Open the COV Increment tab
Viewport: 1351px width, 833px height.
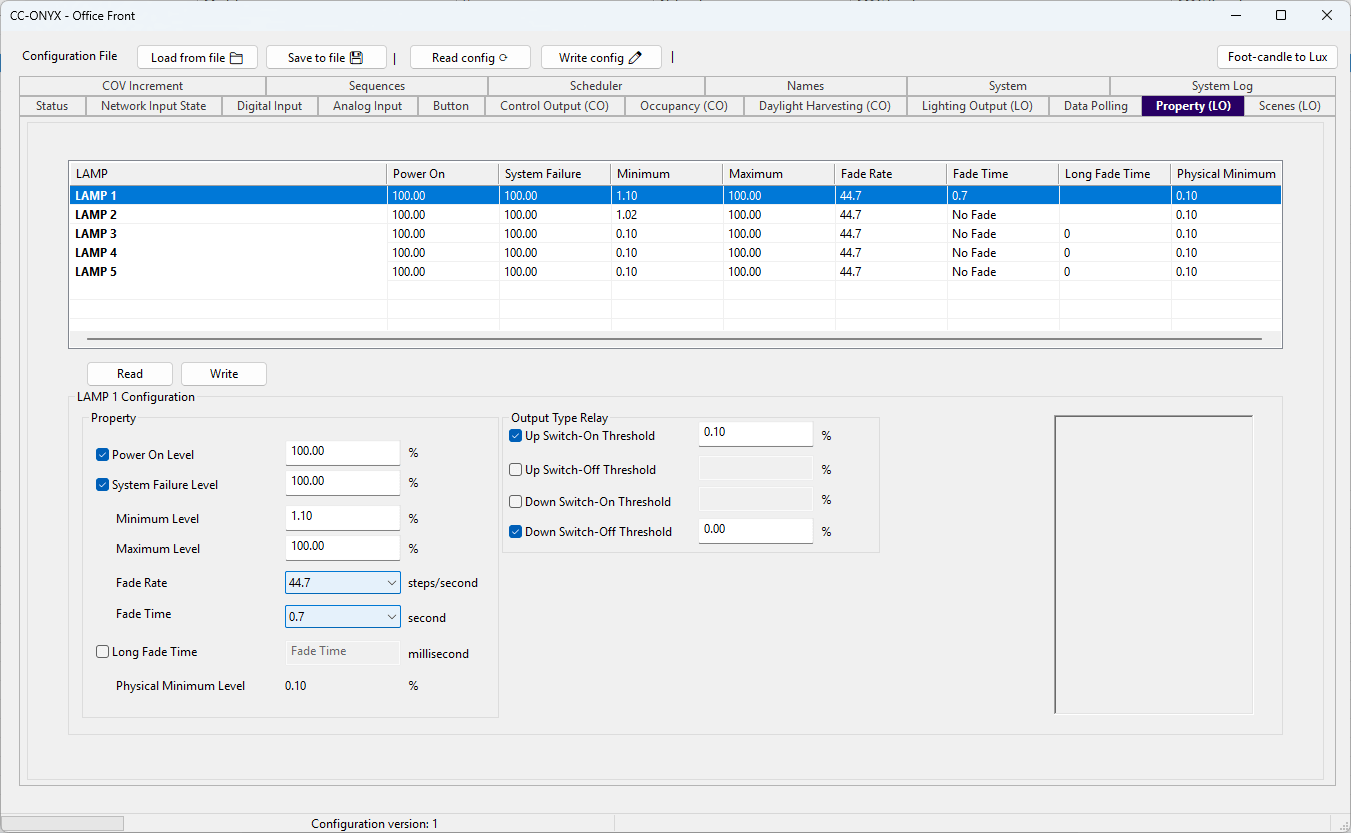click(142, 86)
